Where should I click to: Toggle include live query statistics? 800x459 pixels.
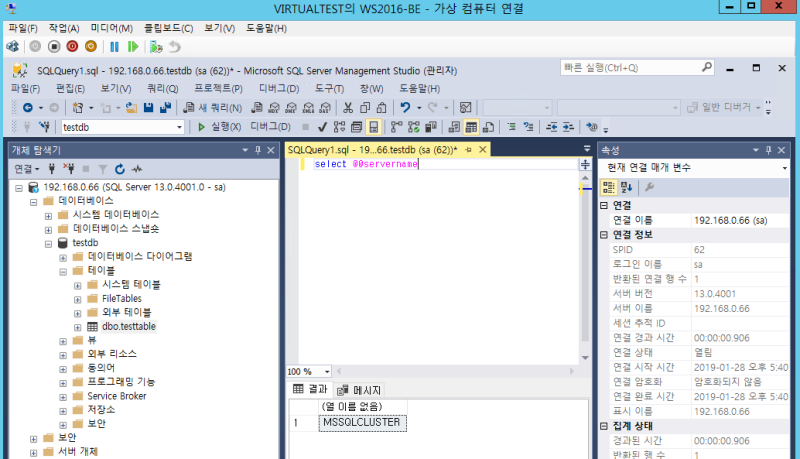tap(414, 127)
